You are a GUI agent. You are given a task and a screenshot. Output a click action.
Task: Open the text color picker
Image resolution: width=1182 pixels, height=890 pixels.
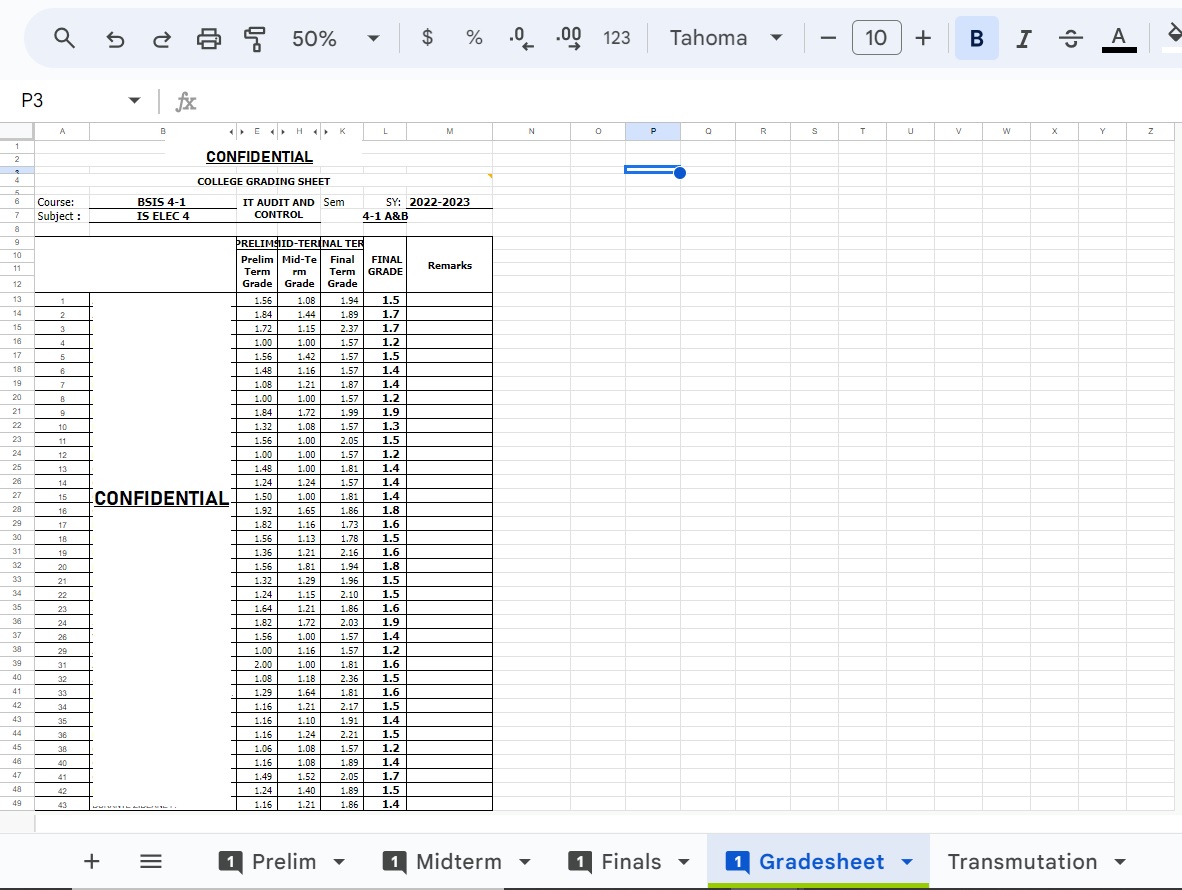1119,38
